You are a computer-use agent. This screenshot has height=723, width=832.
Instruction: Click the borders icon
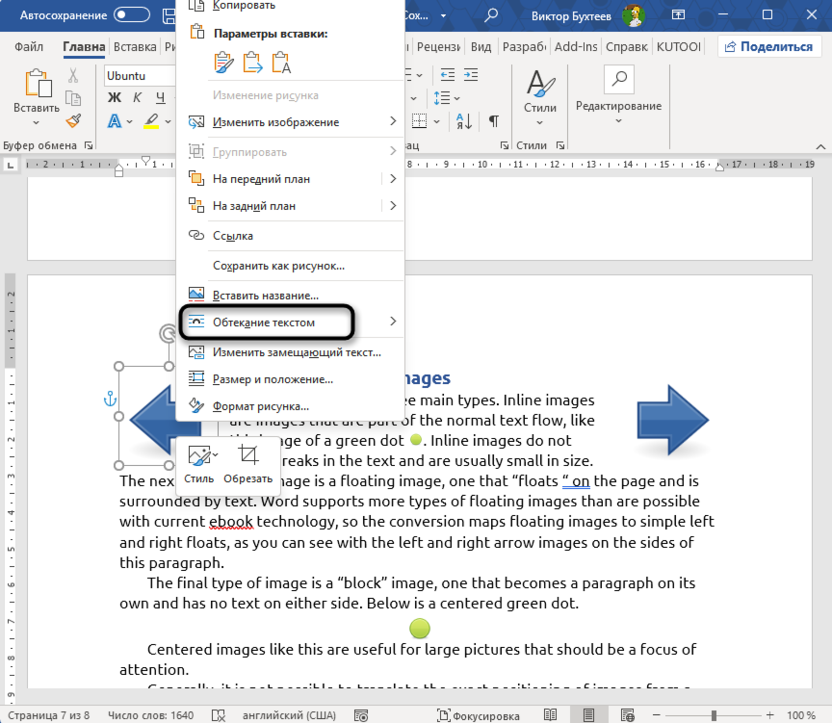[x=420, y=121]
